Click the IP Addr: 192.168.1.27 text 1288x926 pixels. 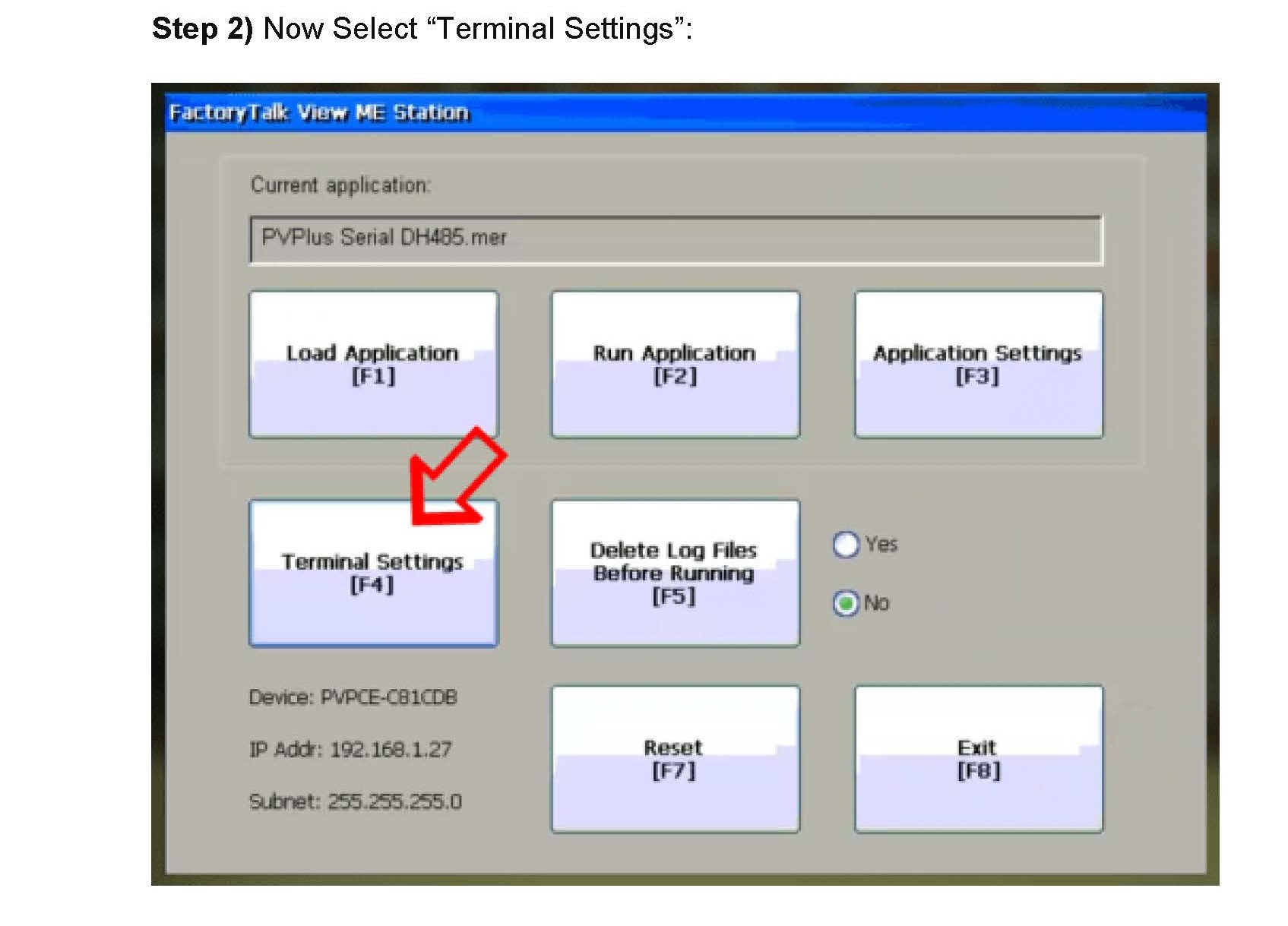click(350, 750)
